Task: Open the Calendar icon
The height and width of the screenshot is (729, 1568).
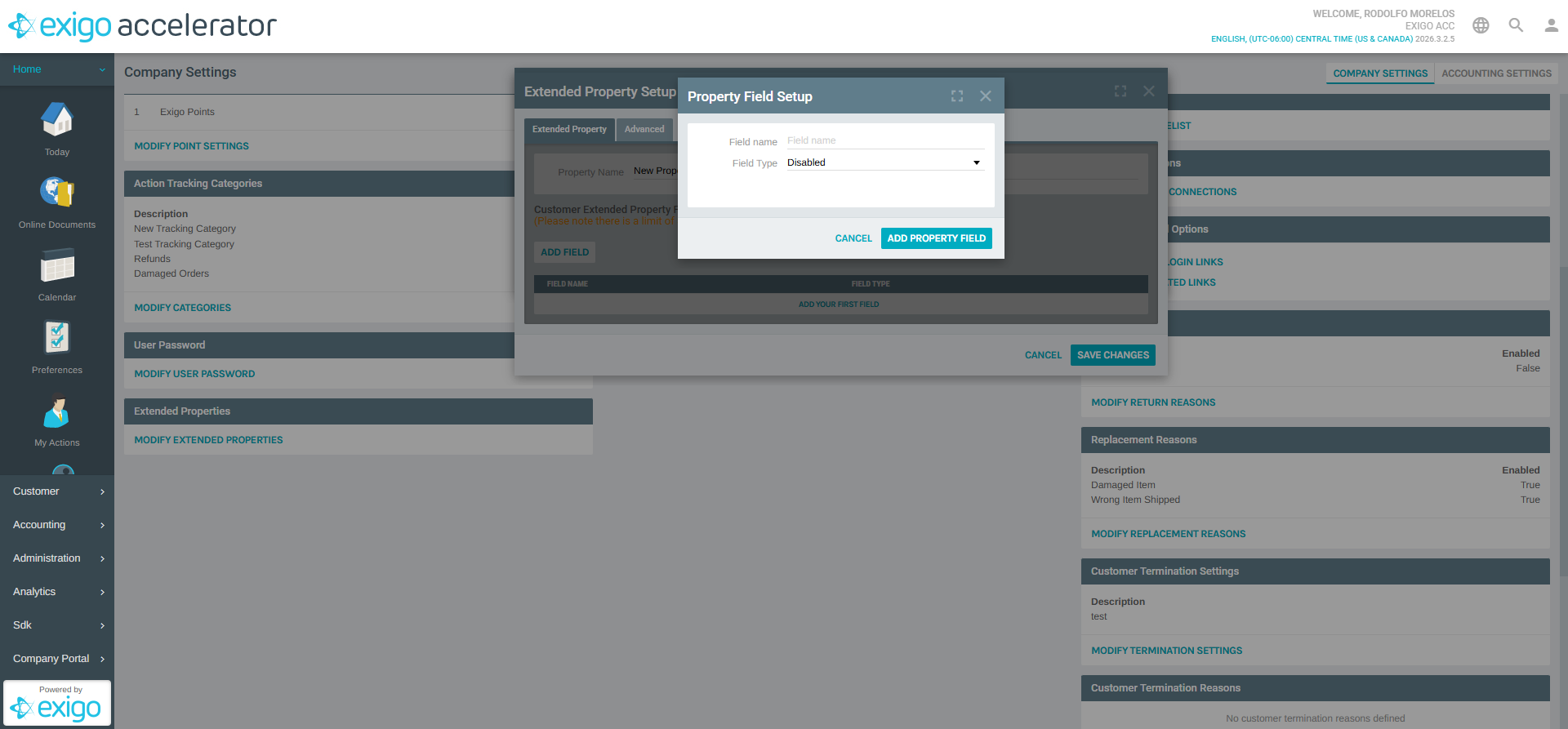Action: pyautogui.click(x=57, y=265)
